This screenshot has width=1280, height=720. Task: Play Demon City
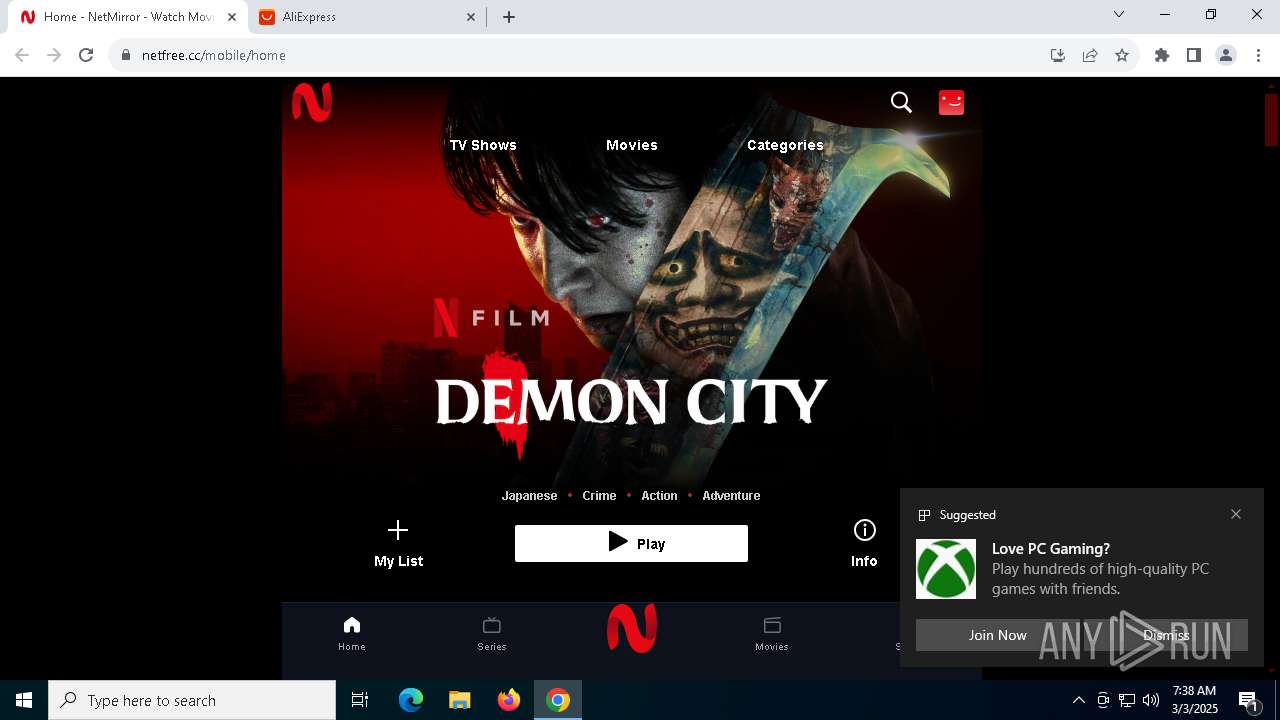[x=631, y=543]
